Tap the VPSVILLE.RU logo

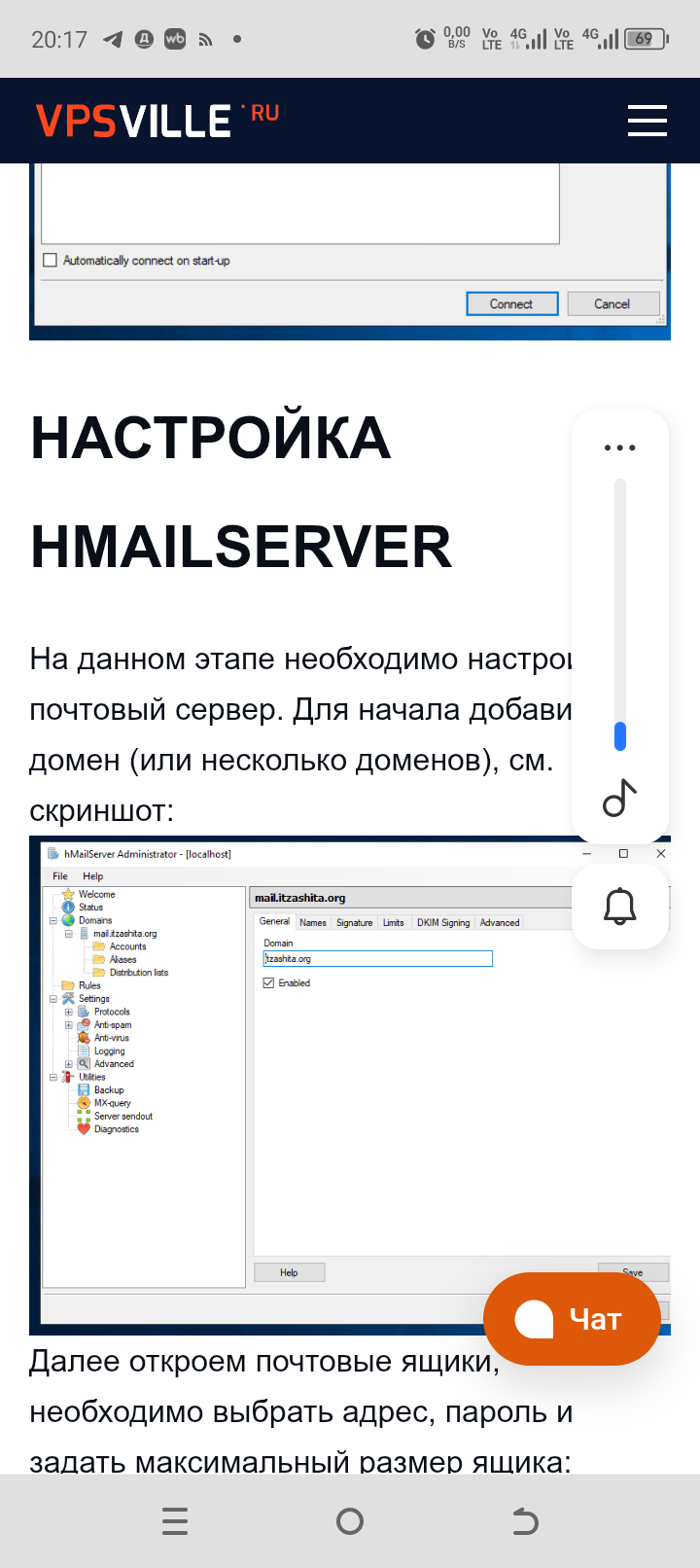157,121
